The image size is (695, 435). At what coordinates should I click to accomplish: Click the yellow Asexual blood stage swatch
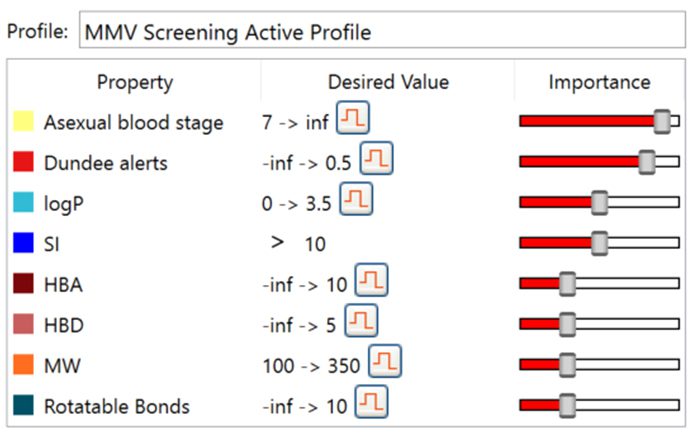point(23,122)
